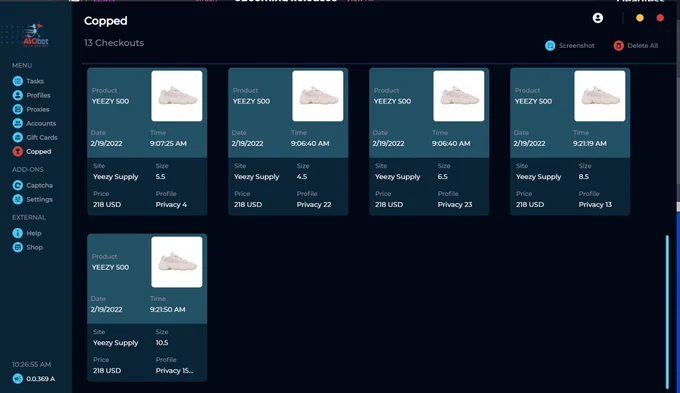This screenshot has width=680, height=393.
Task: Open Captcha add-on label
Action: click(39, 185)
